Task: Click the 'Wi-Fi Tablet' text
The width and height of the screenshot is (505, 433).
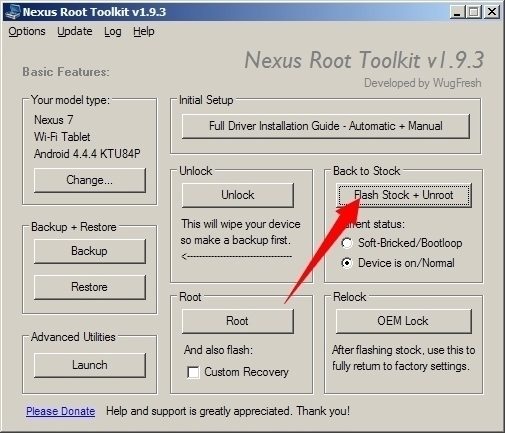Action: point(62,137)
